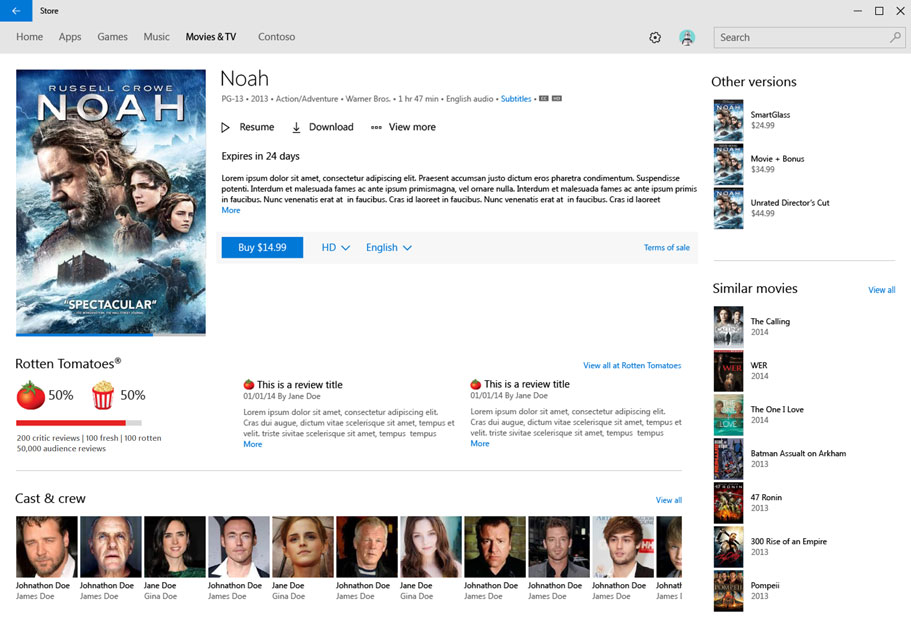This screenshot has height=626, width=911.
Task: Select the Movies & TV tab
Action: pos(211,37)
